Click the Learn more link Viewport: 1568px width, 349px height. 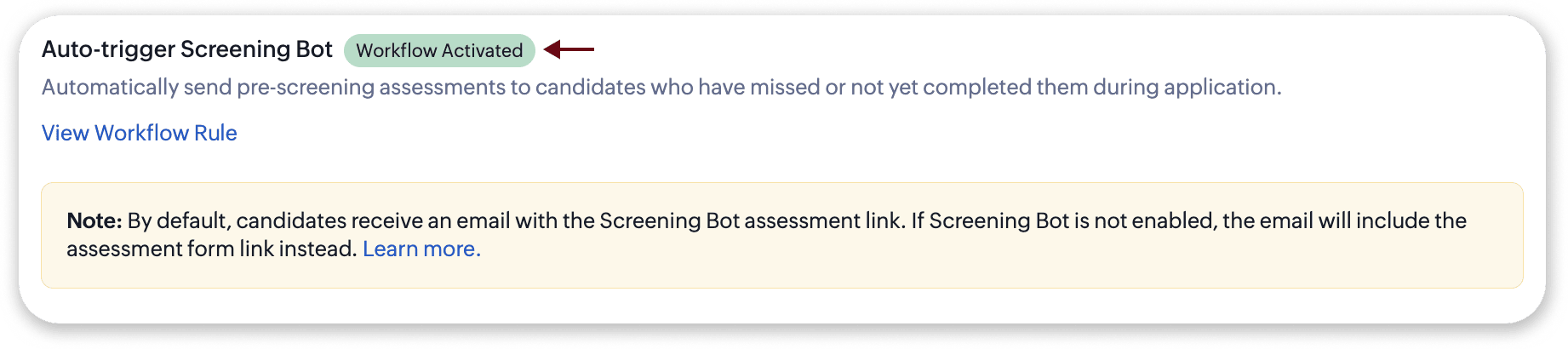[421, 249]
